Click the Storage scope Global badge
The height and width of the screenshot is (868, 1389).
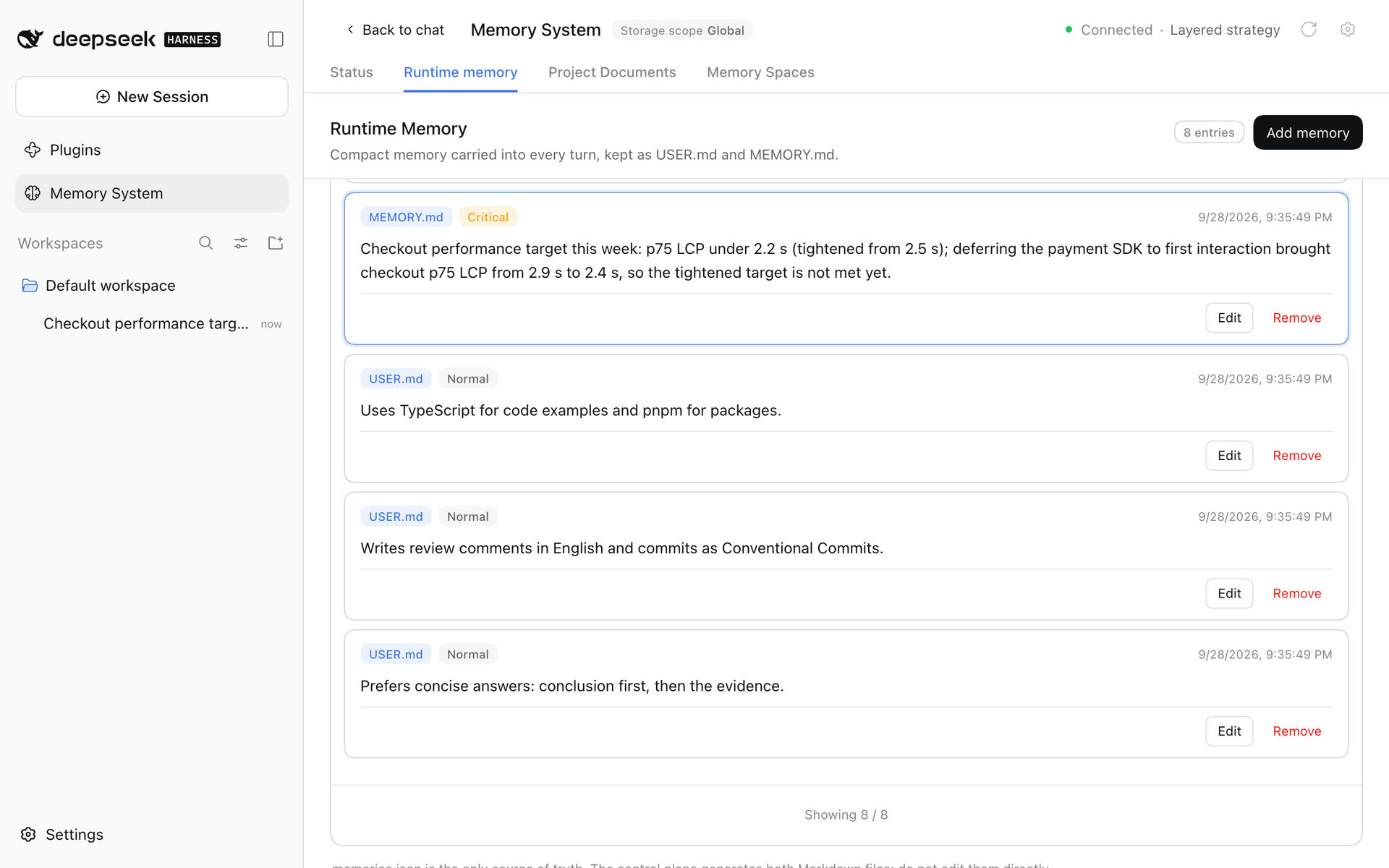[682, 30]
